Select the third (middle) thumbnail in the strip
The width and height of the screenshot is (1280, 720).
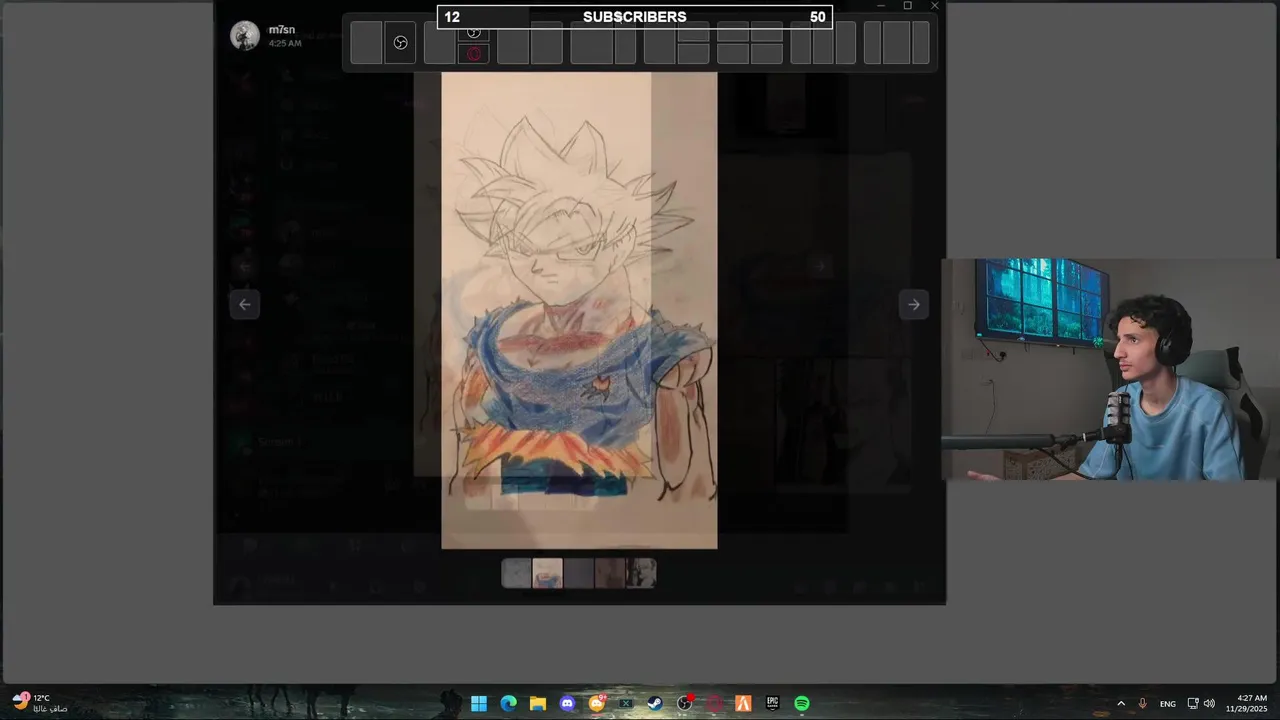[x=579, y=573]
